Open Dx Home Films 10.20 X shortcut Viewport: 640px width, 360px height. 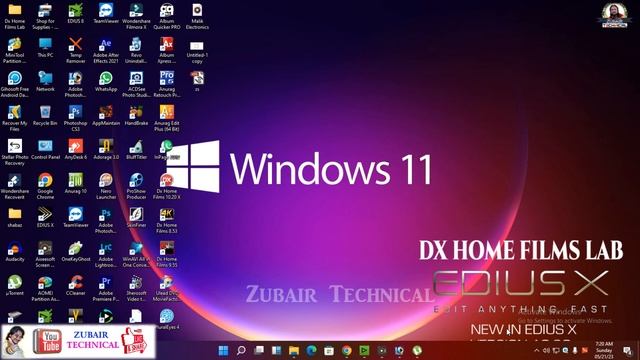[x=167, y=187]
